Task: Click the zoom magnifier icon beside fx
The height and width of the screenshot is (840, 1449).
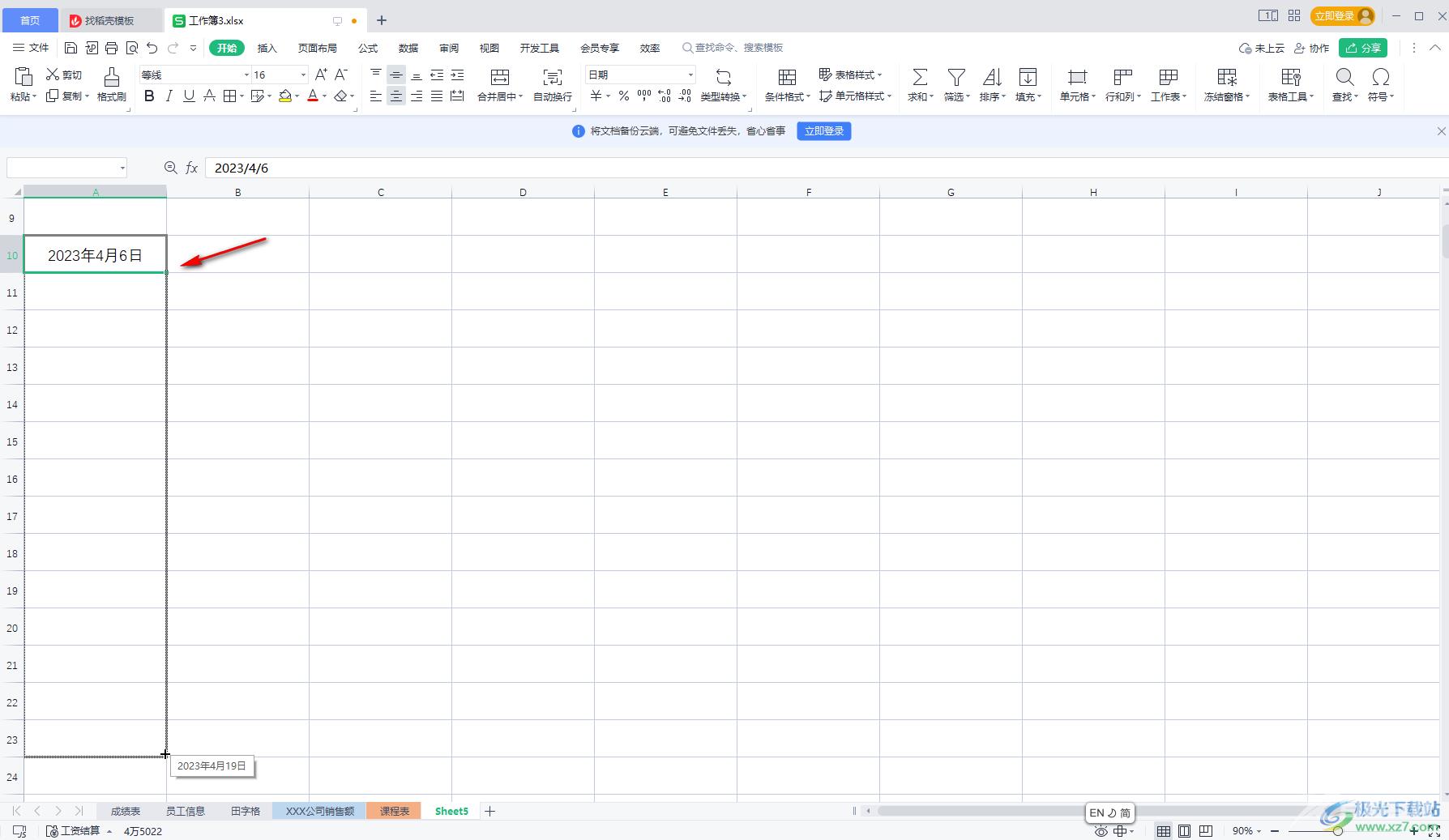Action: coord(170,167)
